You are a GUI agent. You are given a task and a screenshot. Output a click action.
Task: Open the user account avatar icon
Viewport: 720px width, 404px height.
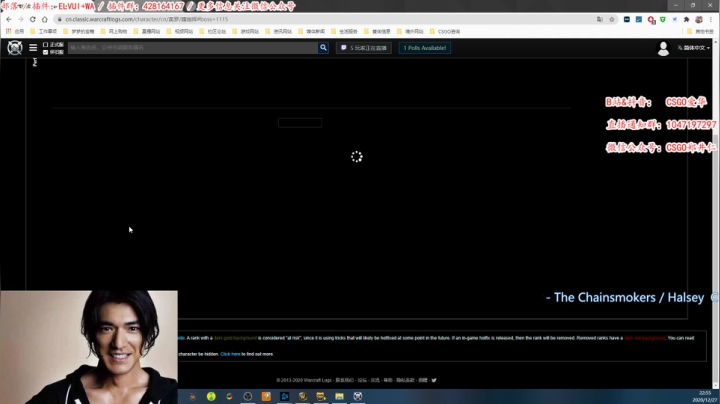point(663,48)
